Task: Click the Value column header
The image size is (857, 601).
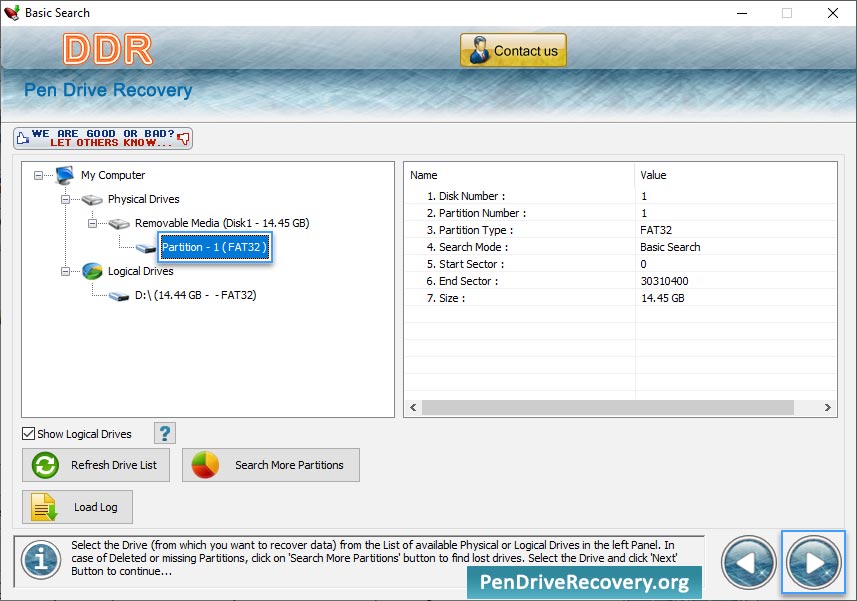Action: 736,175
